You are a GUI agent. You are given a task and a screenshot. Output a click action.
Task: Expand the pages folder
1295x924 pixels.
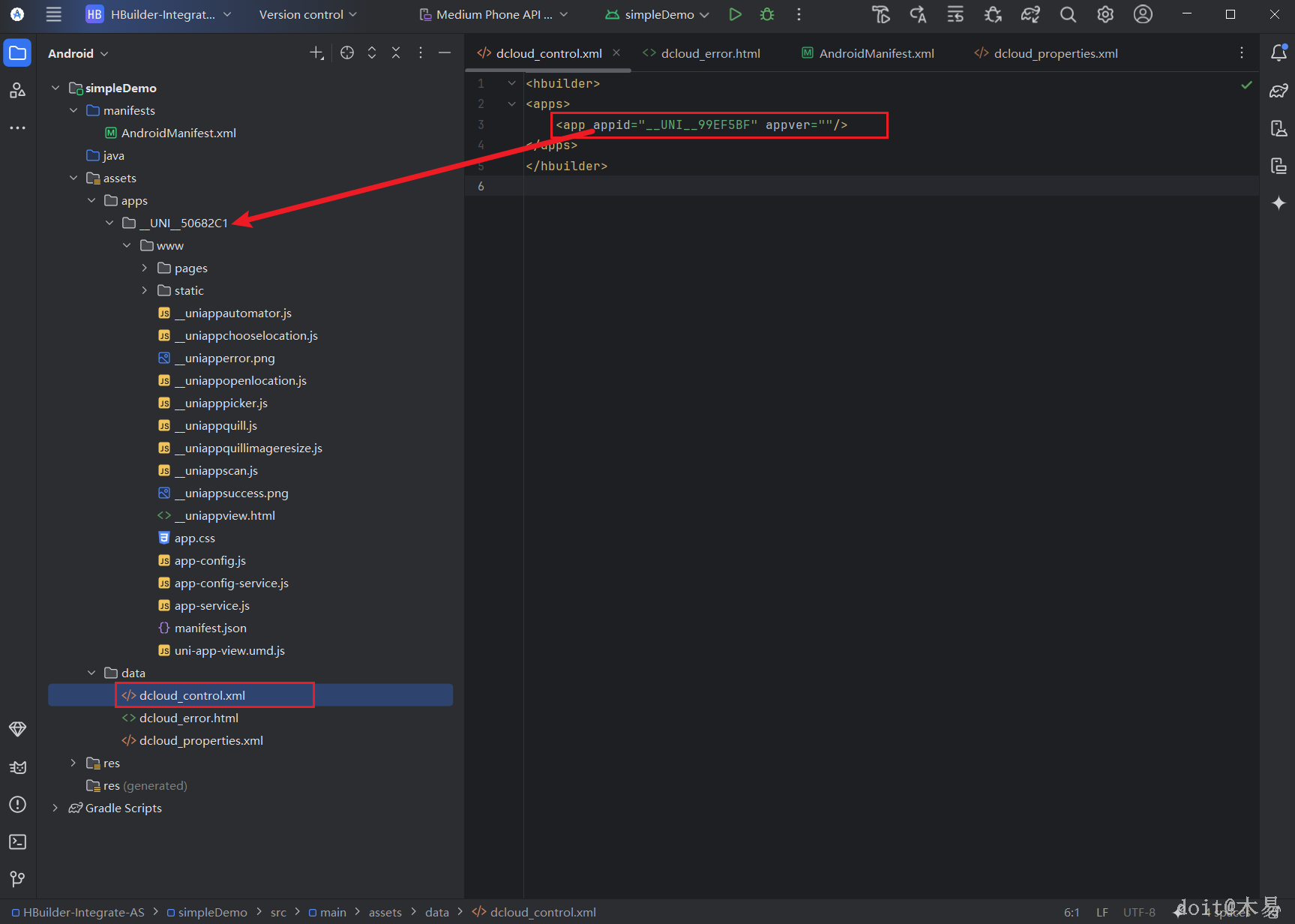[145, 268]
